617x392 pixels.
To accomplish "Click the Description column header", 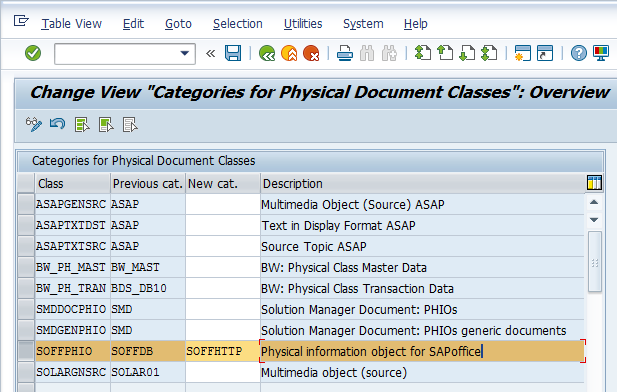I will [x=423, y=183].
